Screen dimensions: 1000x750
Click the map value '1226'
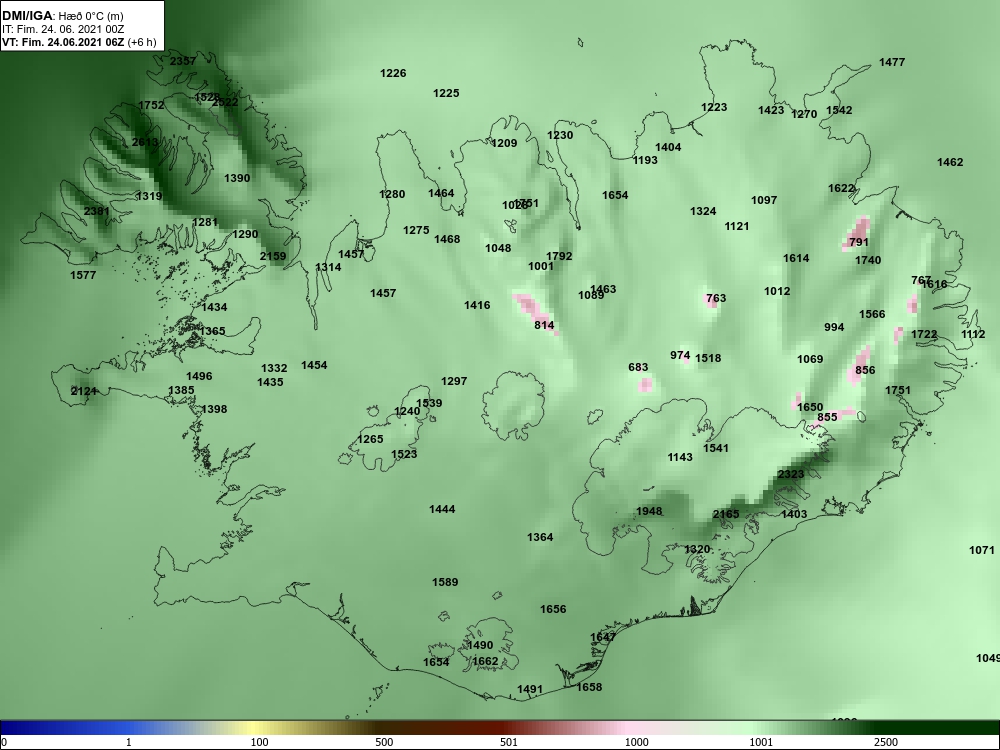point(393,73)
